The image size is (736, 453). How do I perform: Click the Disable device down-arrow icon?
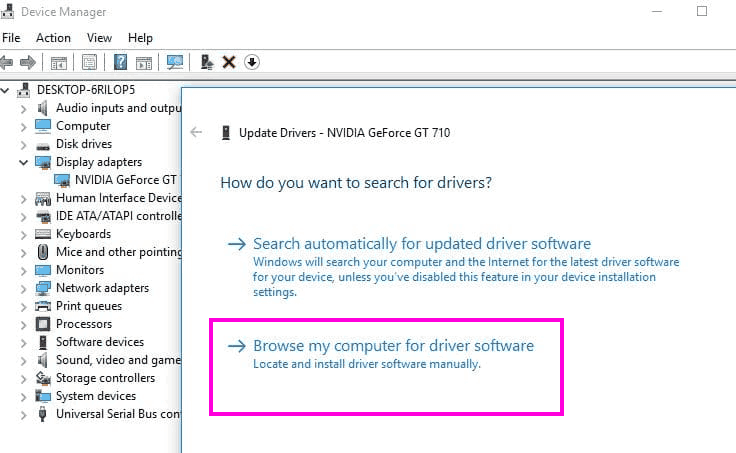click(252, 62)
